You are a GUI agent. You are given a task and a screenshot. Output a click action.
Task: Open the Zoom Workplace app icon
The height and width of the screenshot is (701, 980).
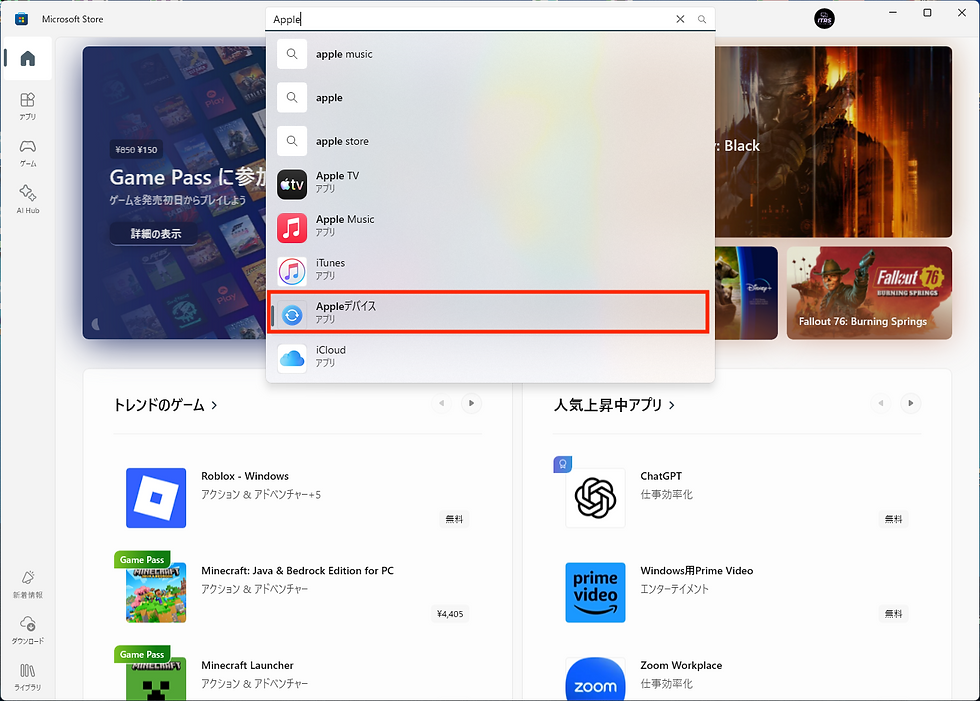(595, 679)
